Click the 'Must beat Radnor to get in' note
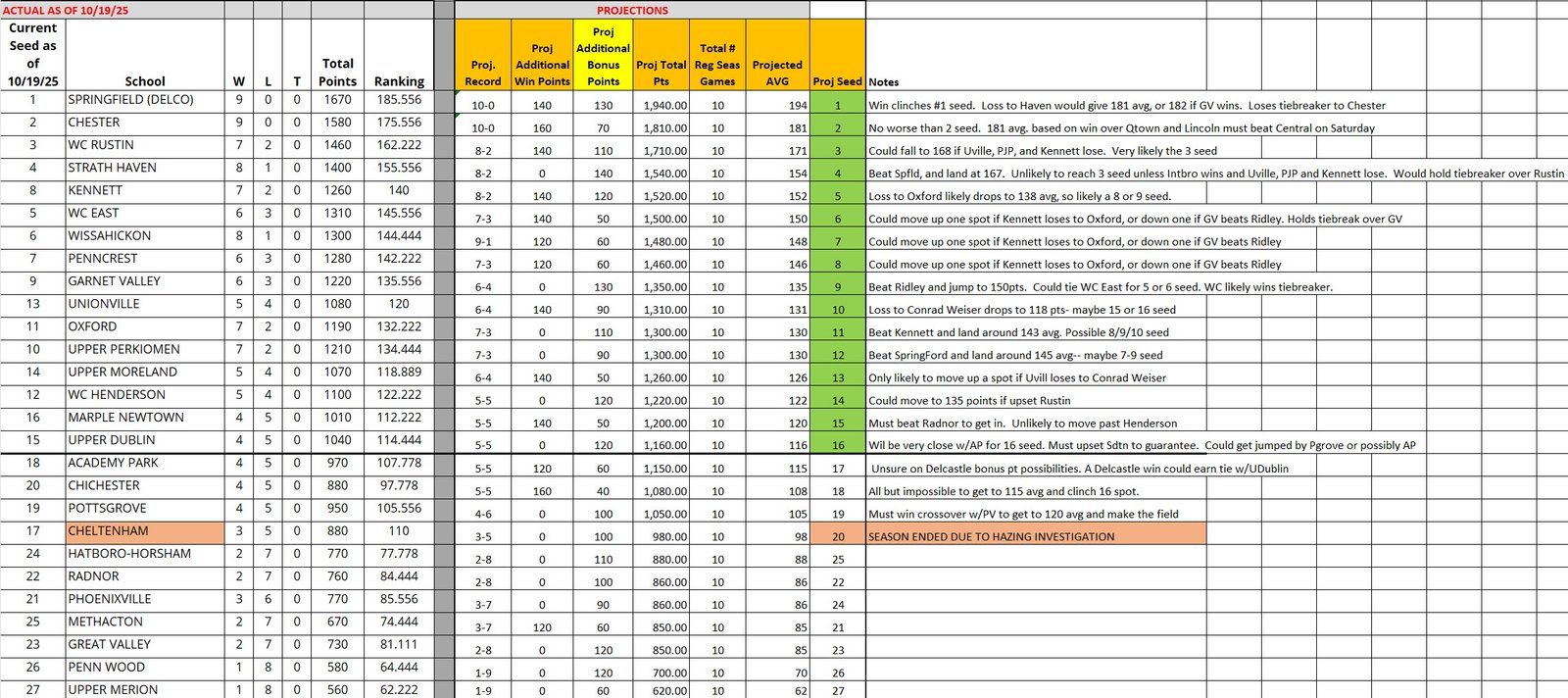The height and width of the screenshot is (698, 1568). coord(1022,424)
